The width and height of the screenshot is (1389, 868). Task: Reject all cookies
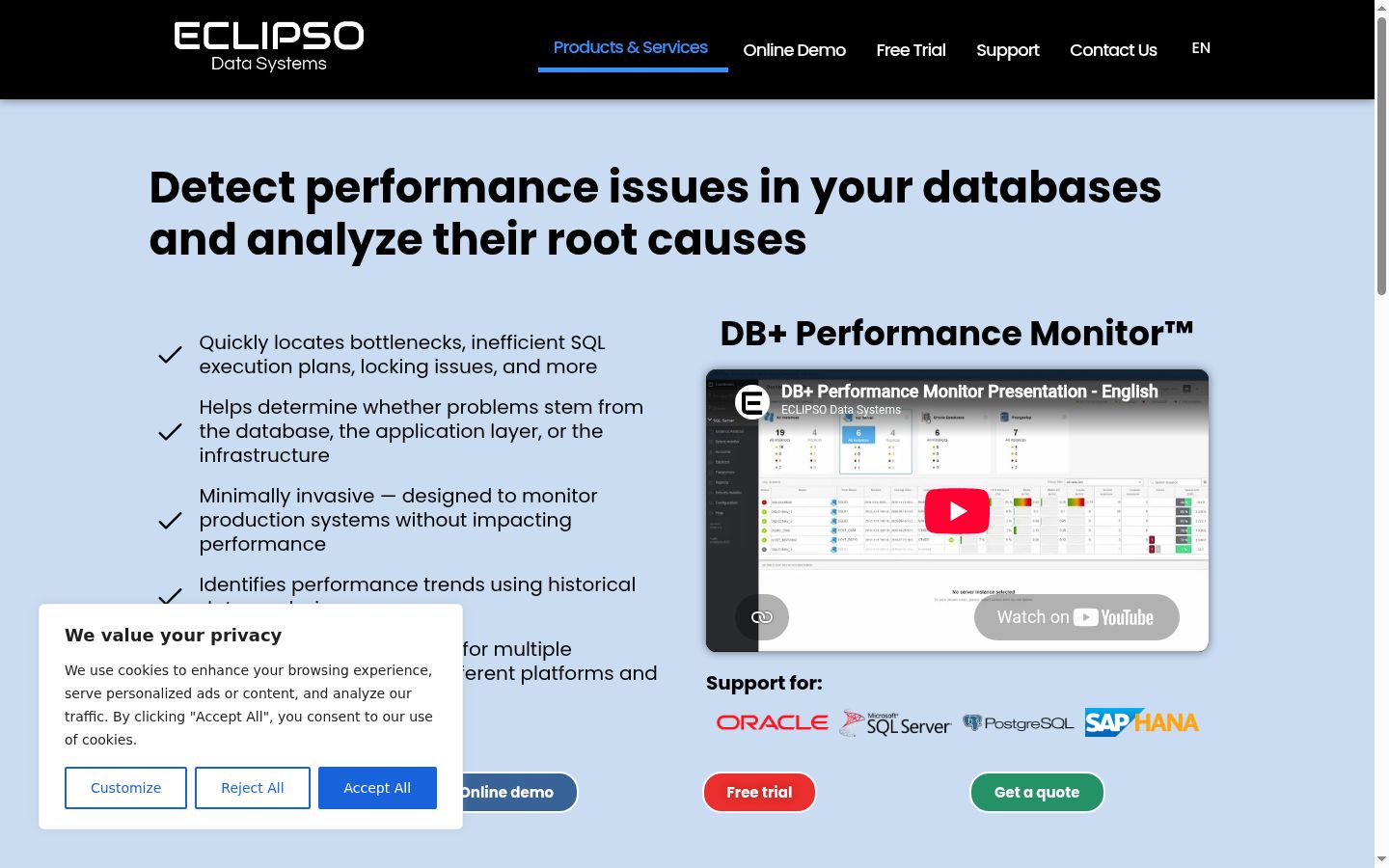253,788
